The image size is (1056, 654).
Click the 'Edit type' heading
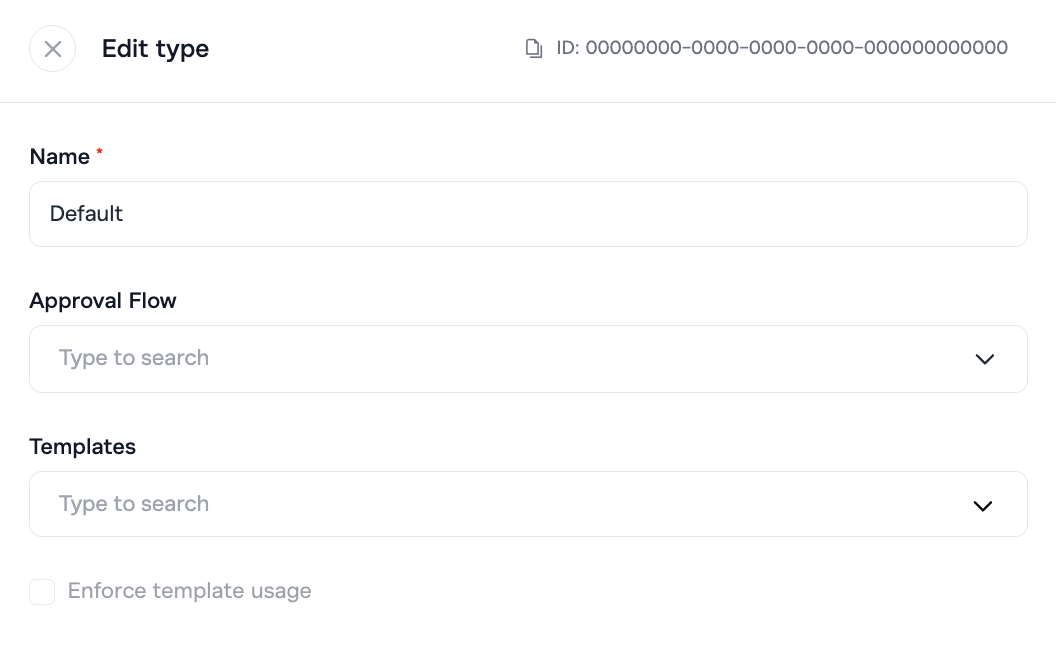pyautogui.click(x=155, y=49)
